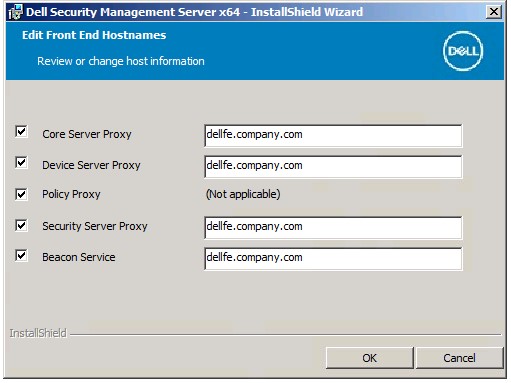The image size is (511, 383).
Task: Click the Cancel button
Action: pos(459,358)
